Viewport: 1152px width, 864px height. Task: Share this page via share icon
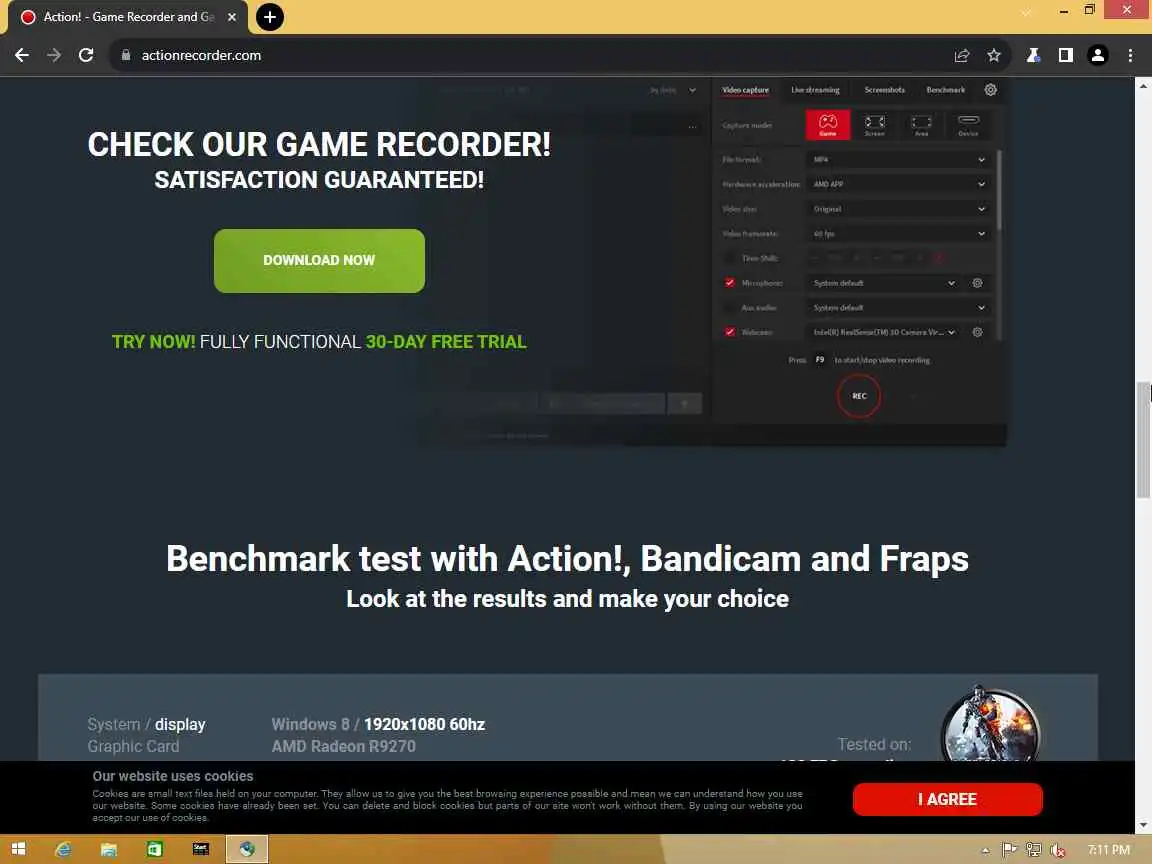pyautogui.click(x=962, y=55)
